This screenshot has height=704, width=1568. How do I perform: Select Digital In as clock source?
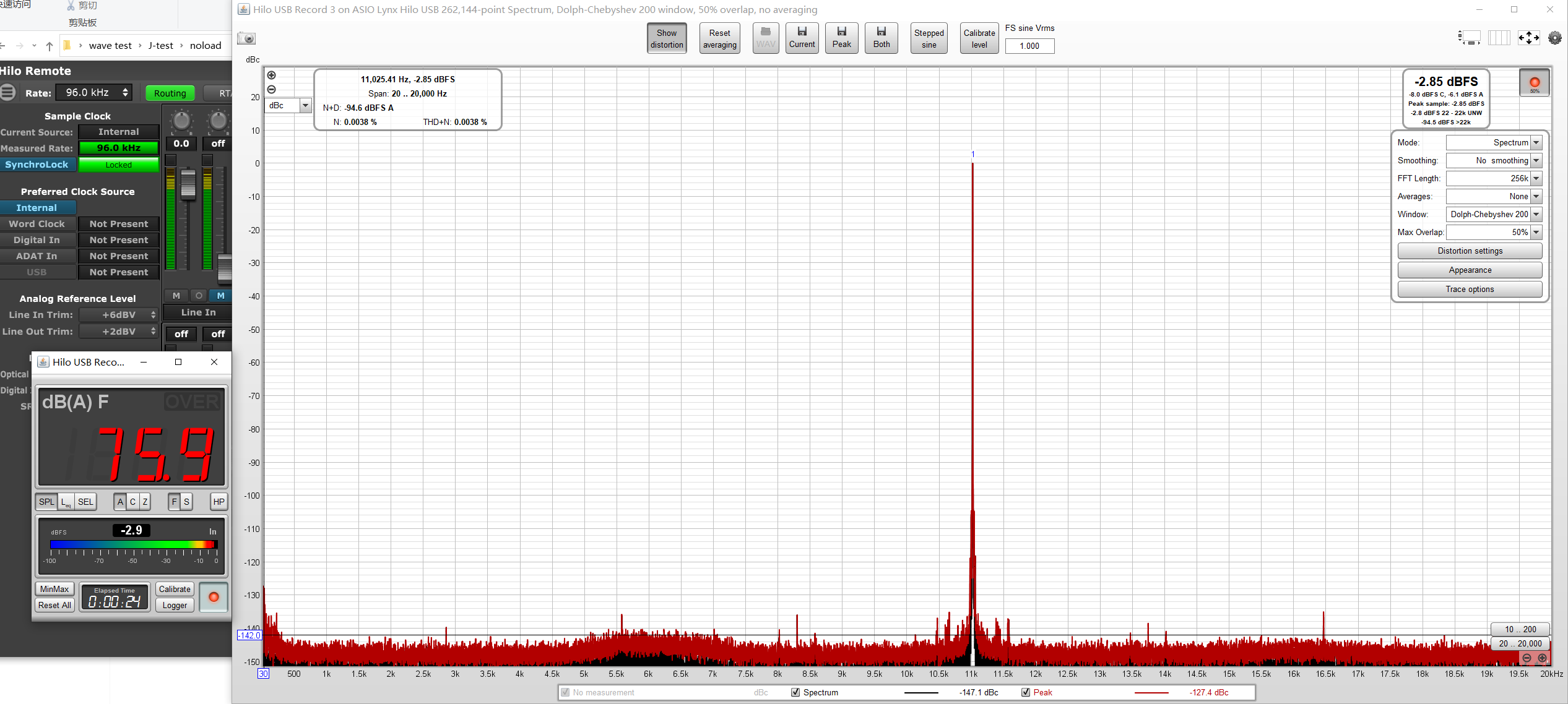tap(37, 240)
